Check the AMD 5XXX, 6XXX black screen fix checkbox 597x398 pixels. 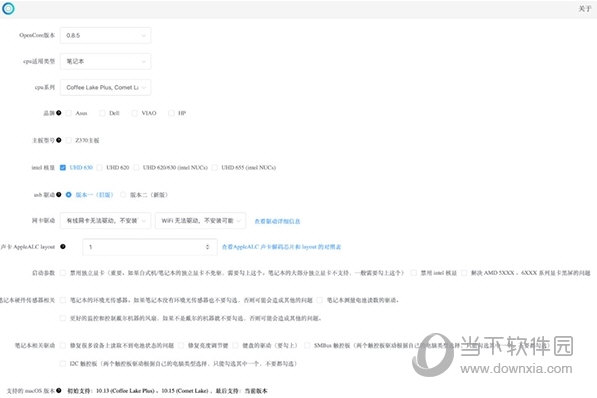coord(464,273)
